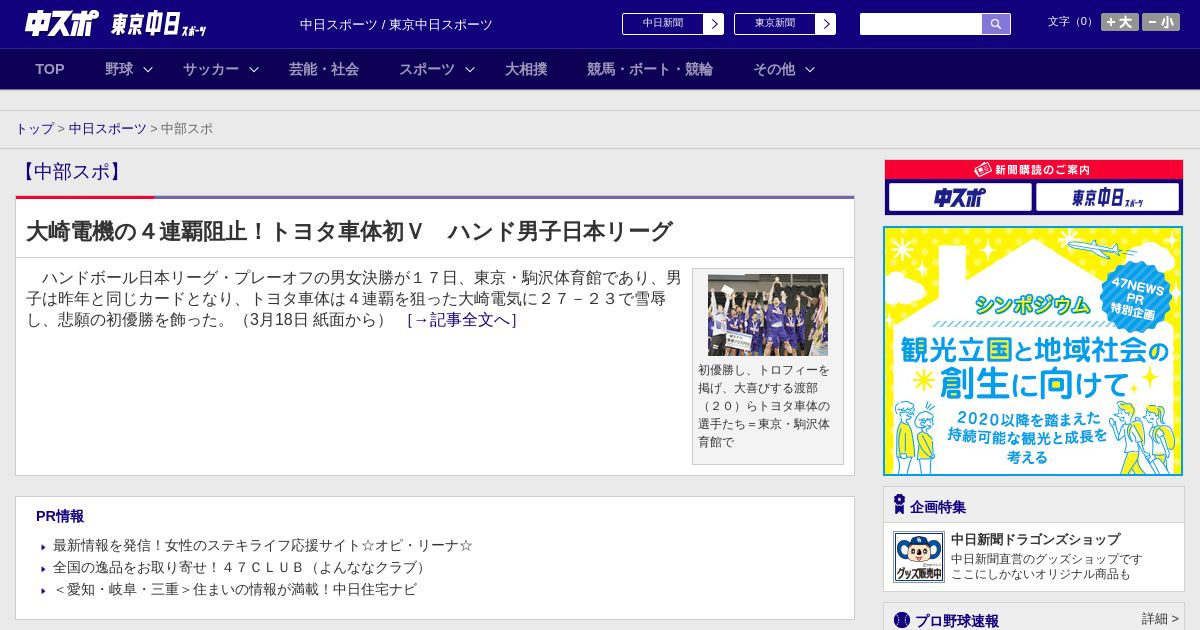
Task: Open the その他 menu
Action: (x=774, y=69)
